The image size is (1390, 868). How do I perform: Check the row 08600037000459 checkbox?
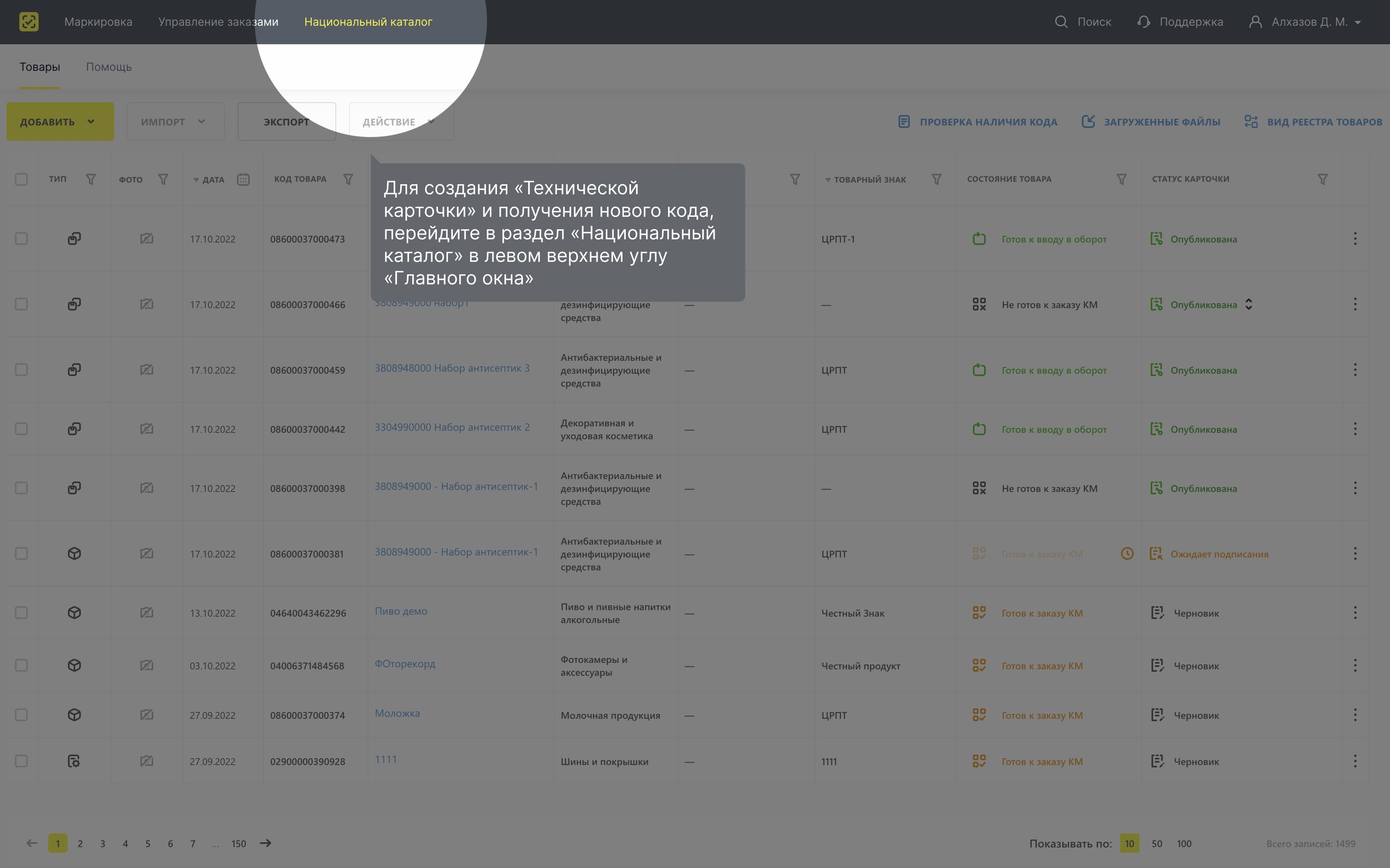click(21, 370)
